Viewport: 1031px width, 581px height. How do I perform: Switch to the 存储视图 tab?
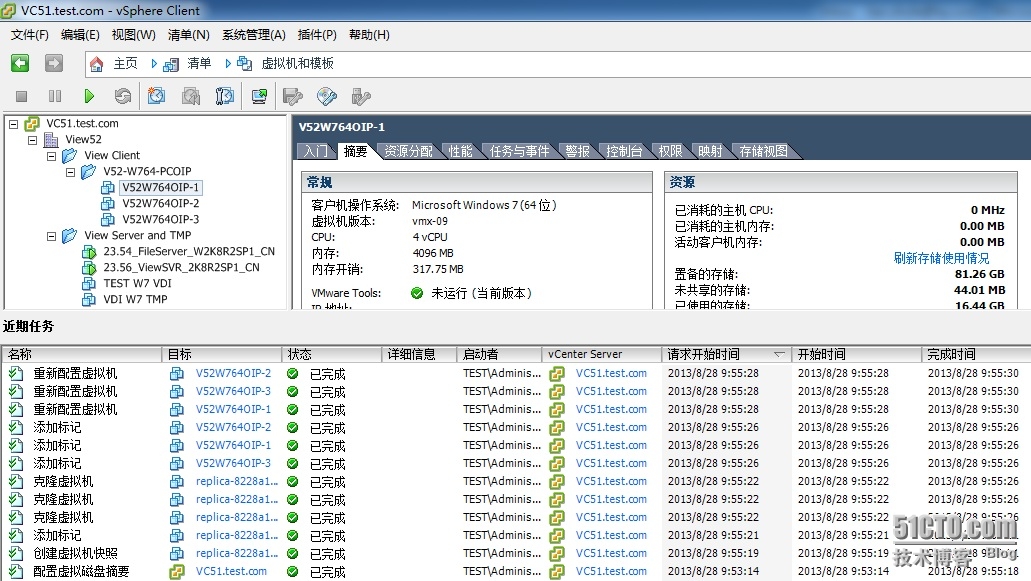(763, 151)
